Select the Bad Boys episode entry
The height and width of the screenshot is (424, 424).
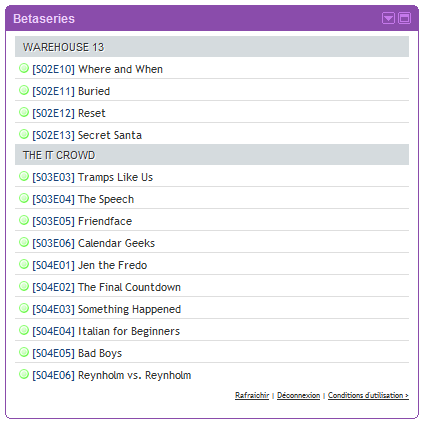[212, 353]
